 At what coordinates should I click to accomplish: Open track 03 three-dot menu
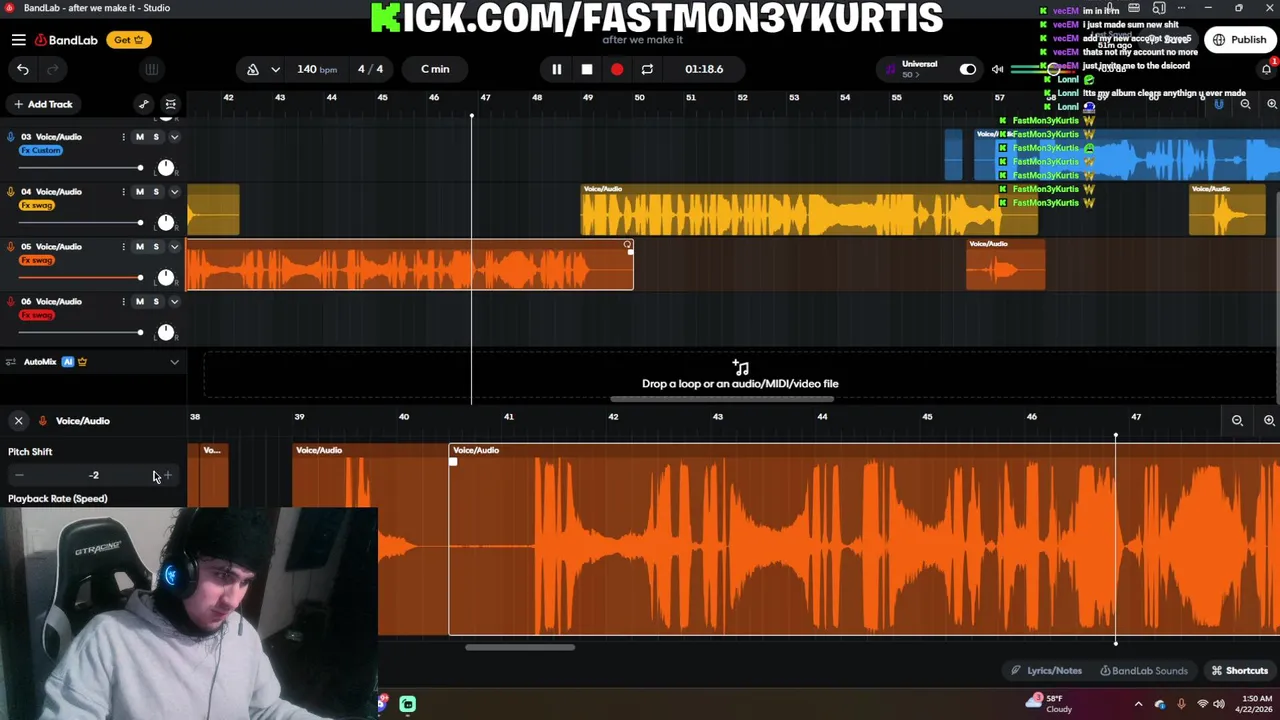(x=124, y=137)
